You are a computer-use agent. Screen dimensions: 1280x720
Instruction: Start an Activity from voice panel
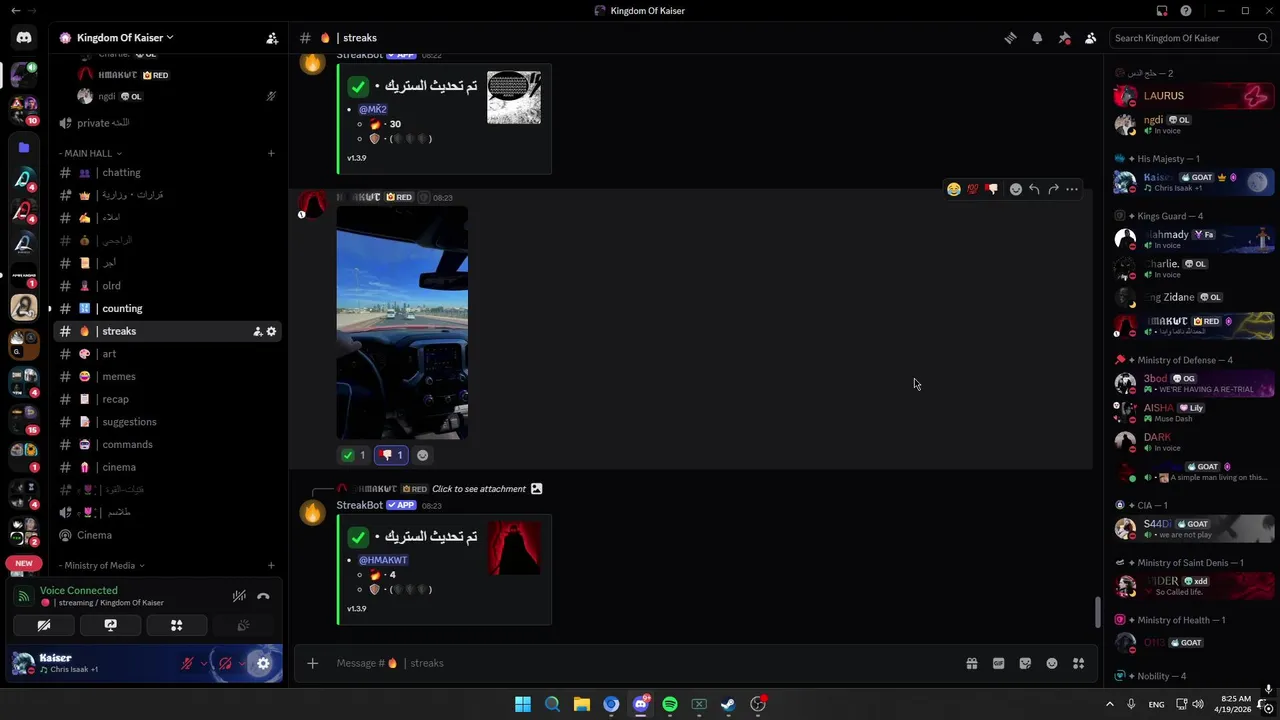click(176, 625)
